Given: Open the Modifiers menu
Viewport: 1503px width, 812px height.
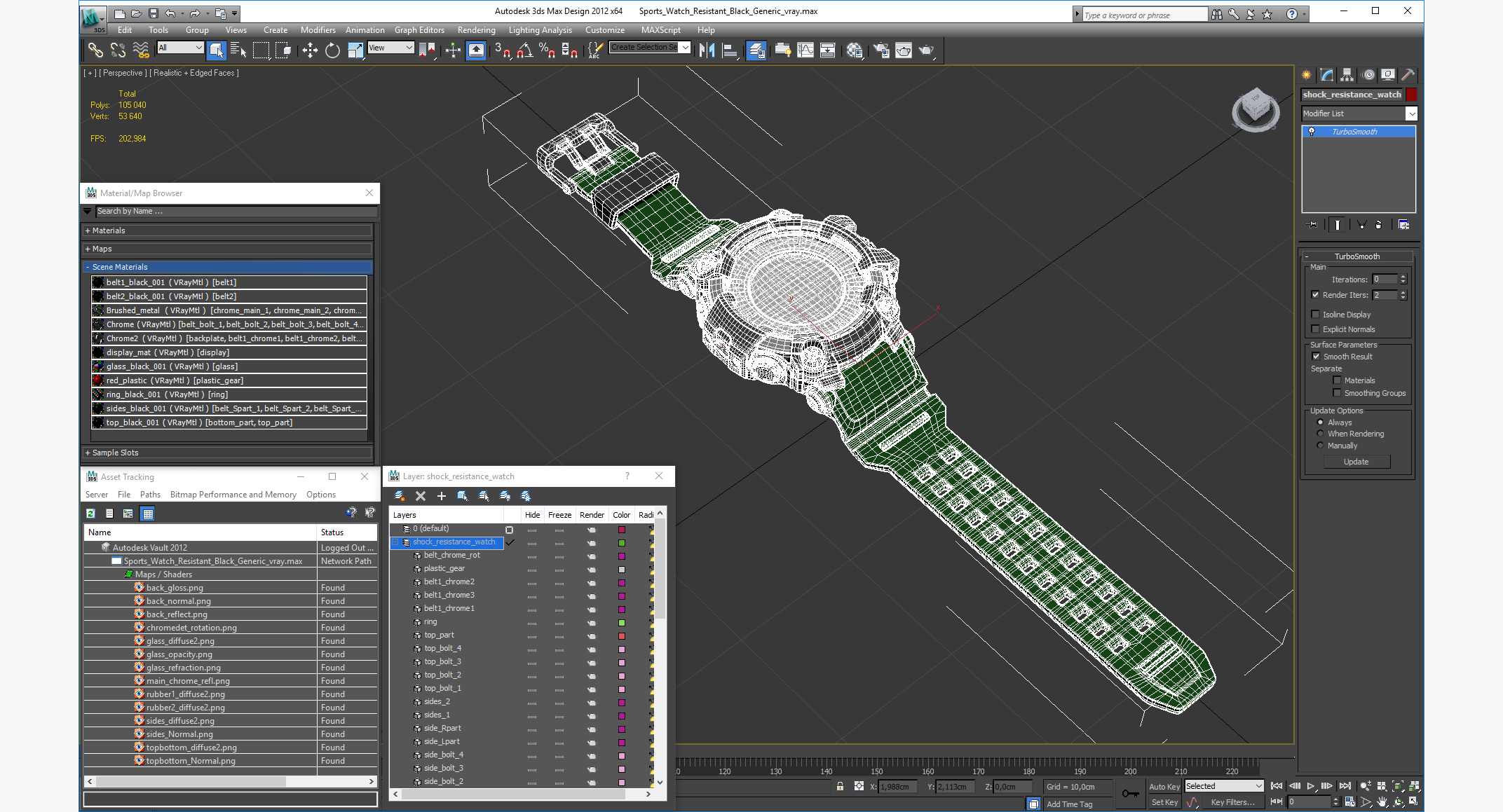Looking at the screenshot, I should click(x=318, y=30).
